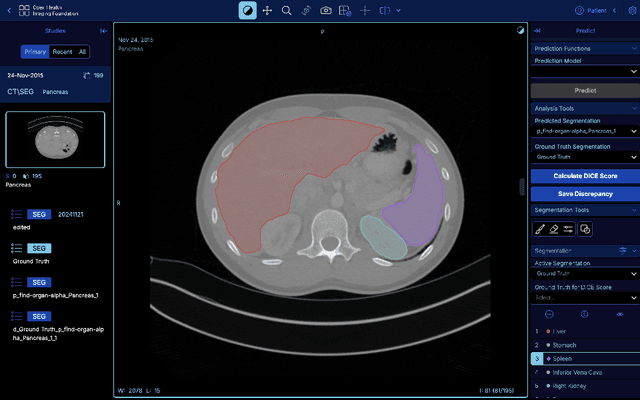Click list icon beside Ground Truth SEG

[x=16, y=248]
